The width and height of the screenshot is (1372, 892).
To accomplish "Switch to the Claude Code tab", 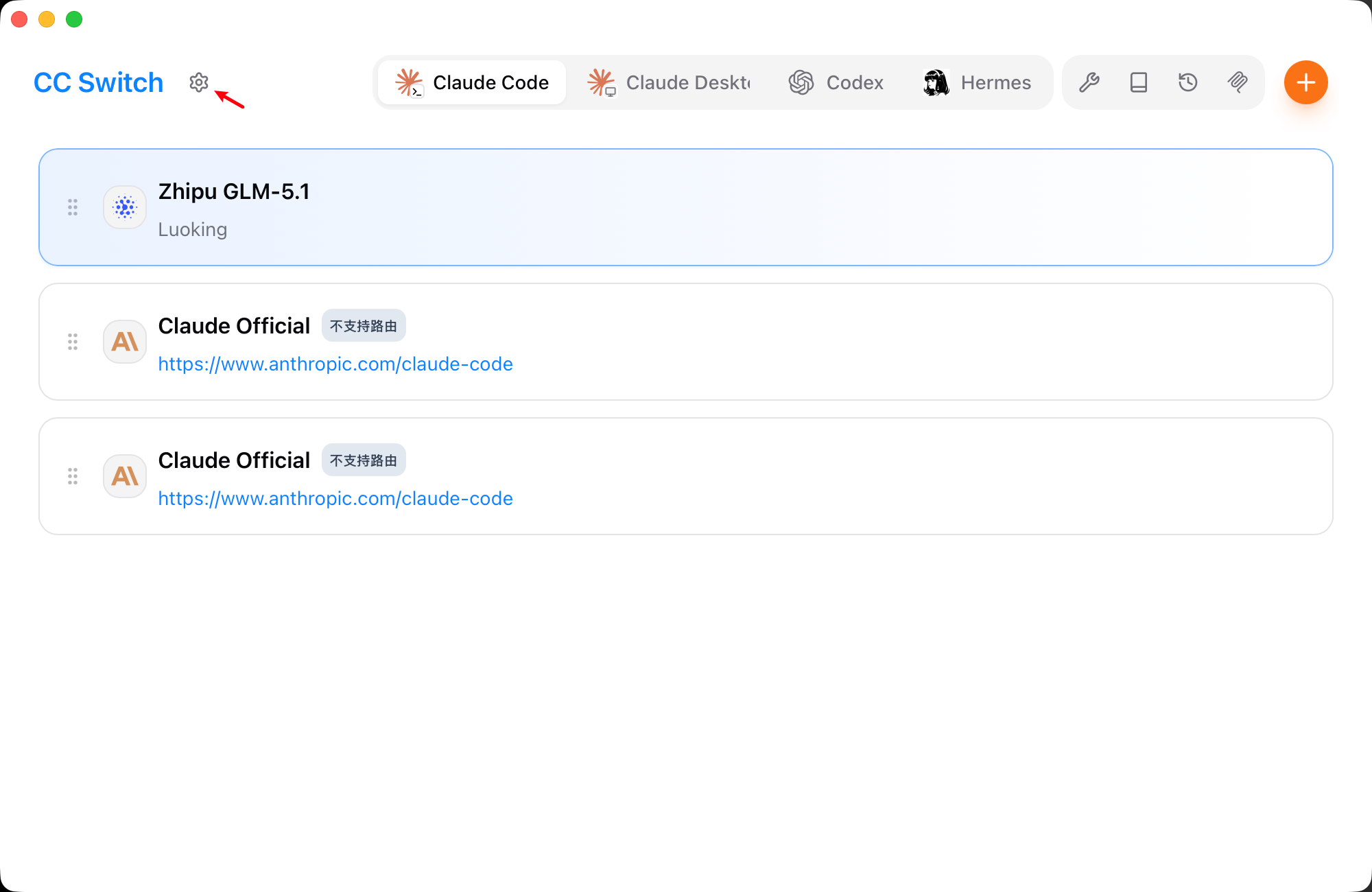I will pos(472,82).
